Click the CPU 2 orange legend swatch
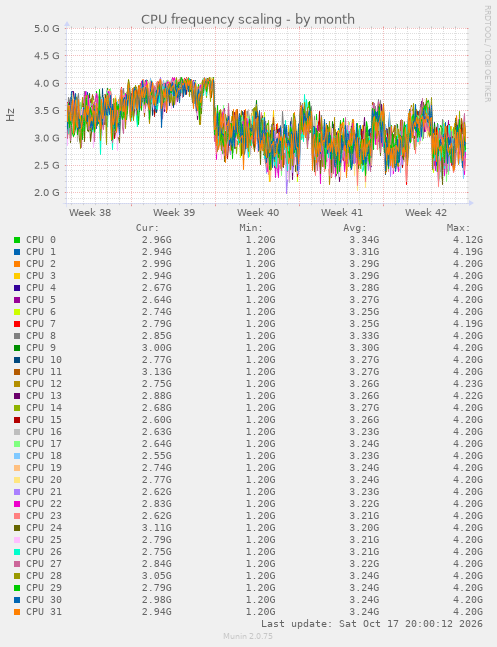The height and width of the screenshot is (647, 497). pyautogui.click(x=17, y=264)
